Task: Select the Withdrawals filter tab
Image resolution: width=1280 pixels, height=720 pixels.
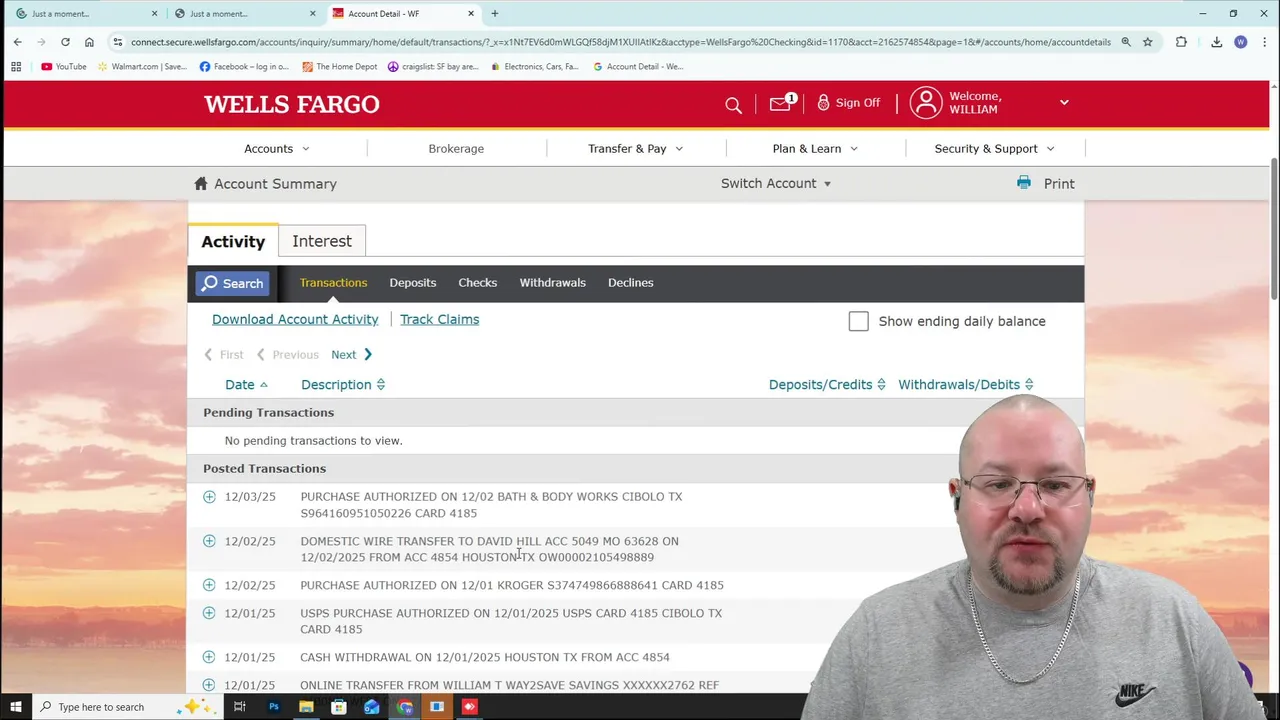Action: 552,283
